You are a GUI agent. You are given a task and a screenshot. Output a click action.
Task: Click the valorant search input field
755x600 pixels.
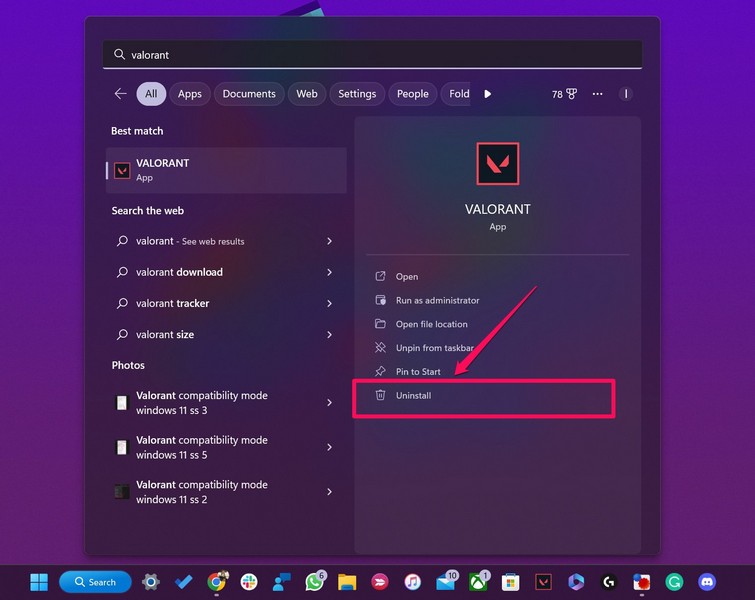[x=372, y=54]
